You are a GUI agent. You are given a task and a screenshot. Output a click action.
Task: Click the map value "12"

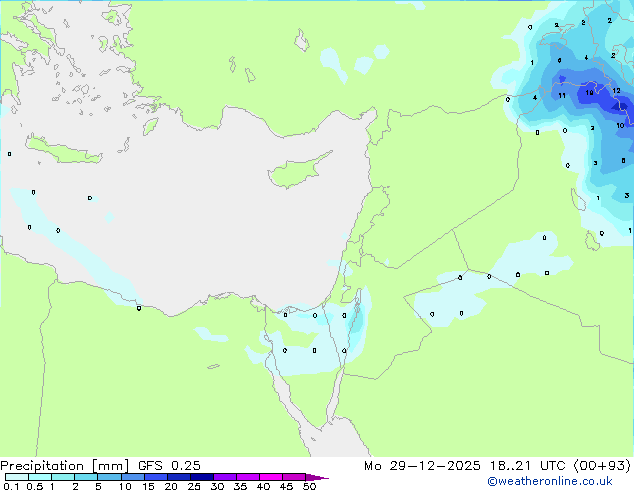616,91
